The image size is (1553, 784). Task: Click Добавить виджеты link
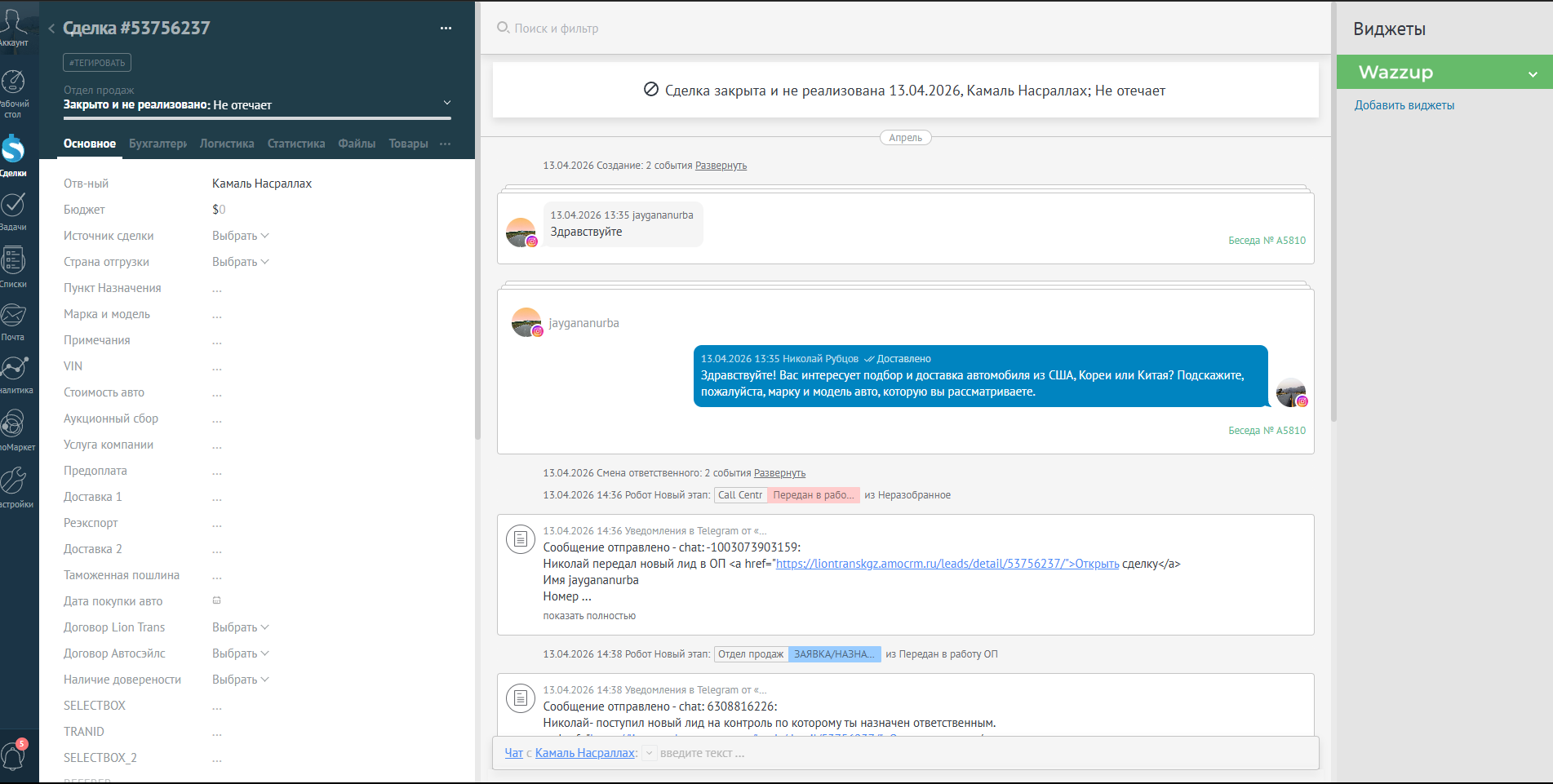[x=1404, y=105]
